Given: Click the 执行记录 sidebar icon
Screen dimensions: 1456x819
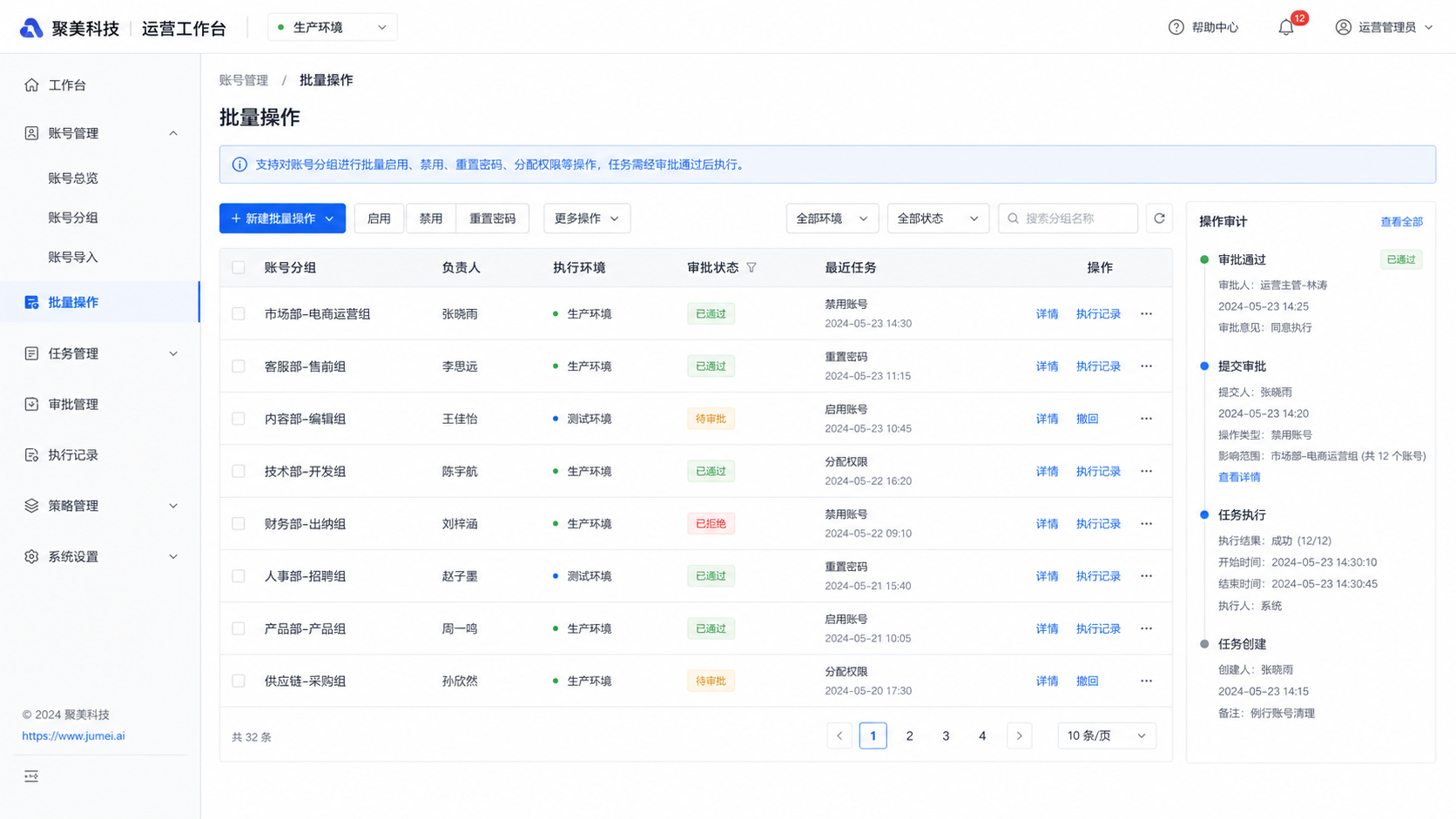Looking at the screenshot, I should (31, 455).
